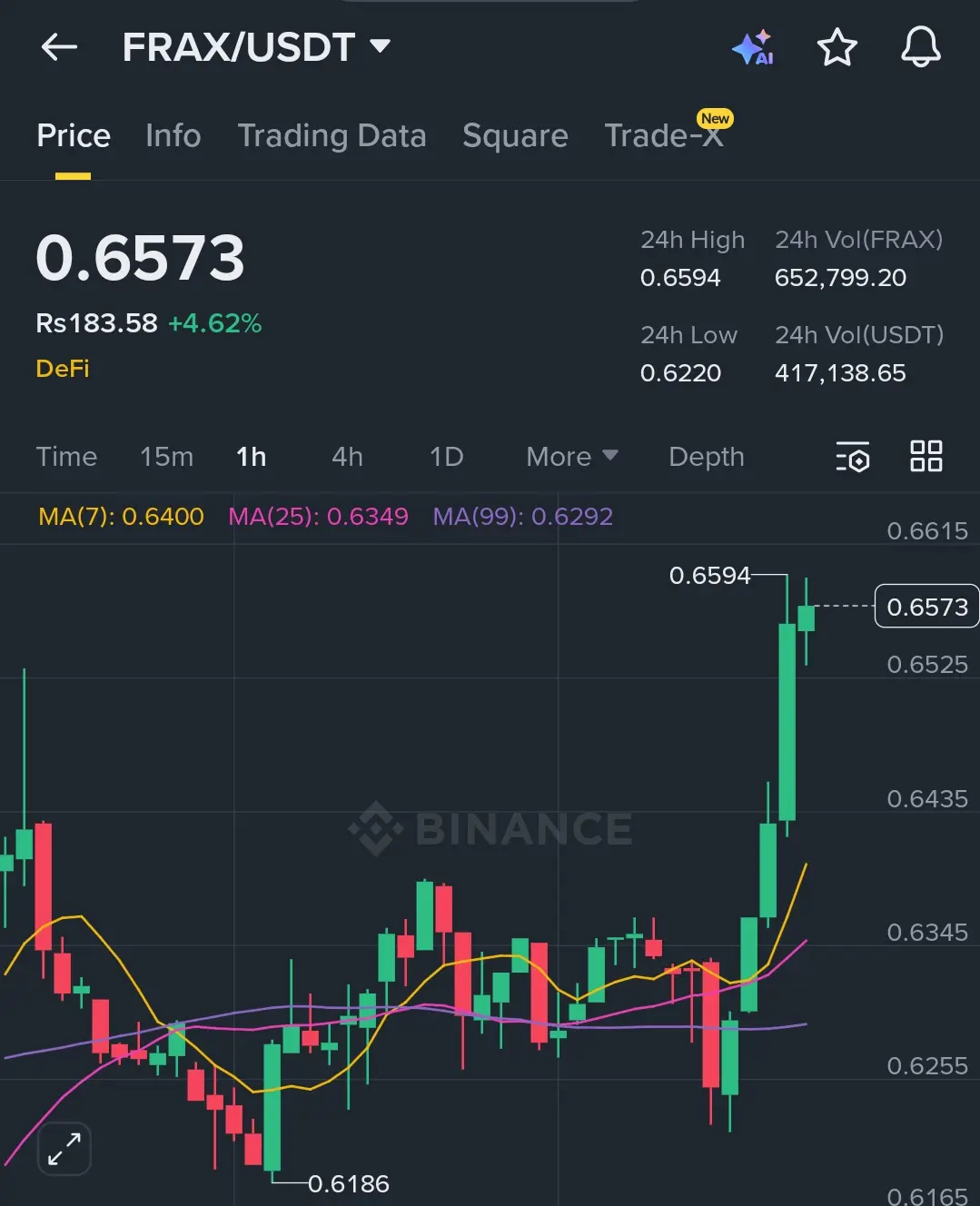Tap the DeFi category tag

coord(63,369)
